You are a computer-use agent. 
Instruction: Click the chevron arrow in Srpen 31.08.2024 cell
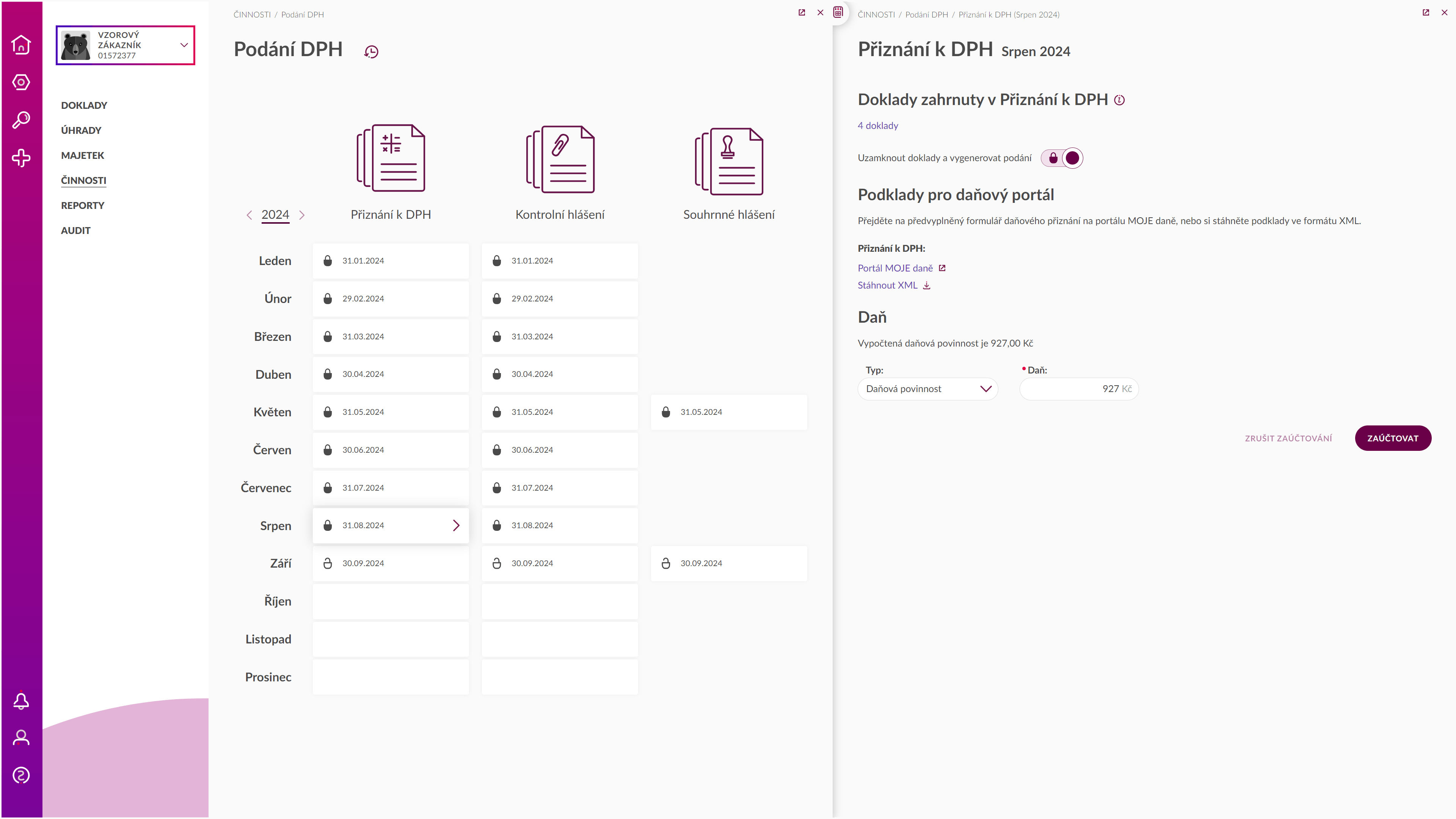tap(456, 525)
